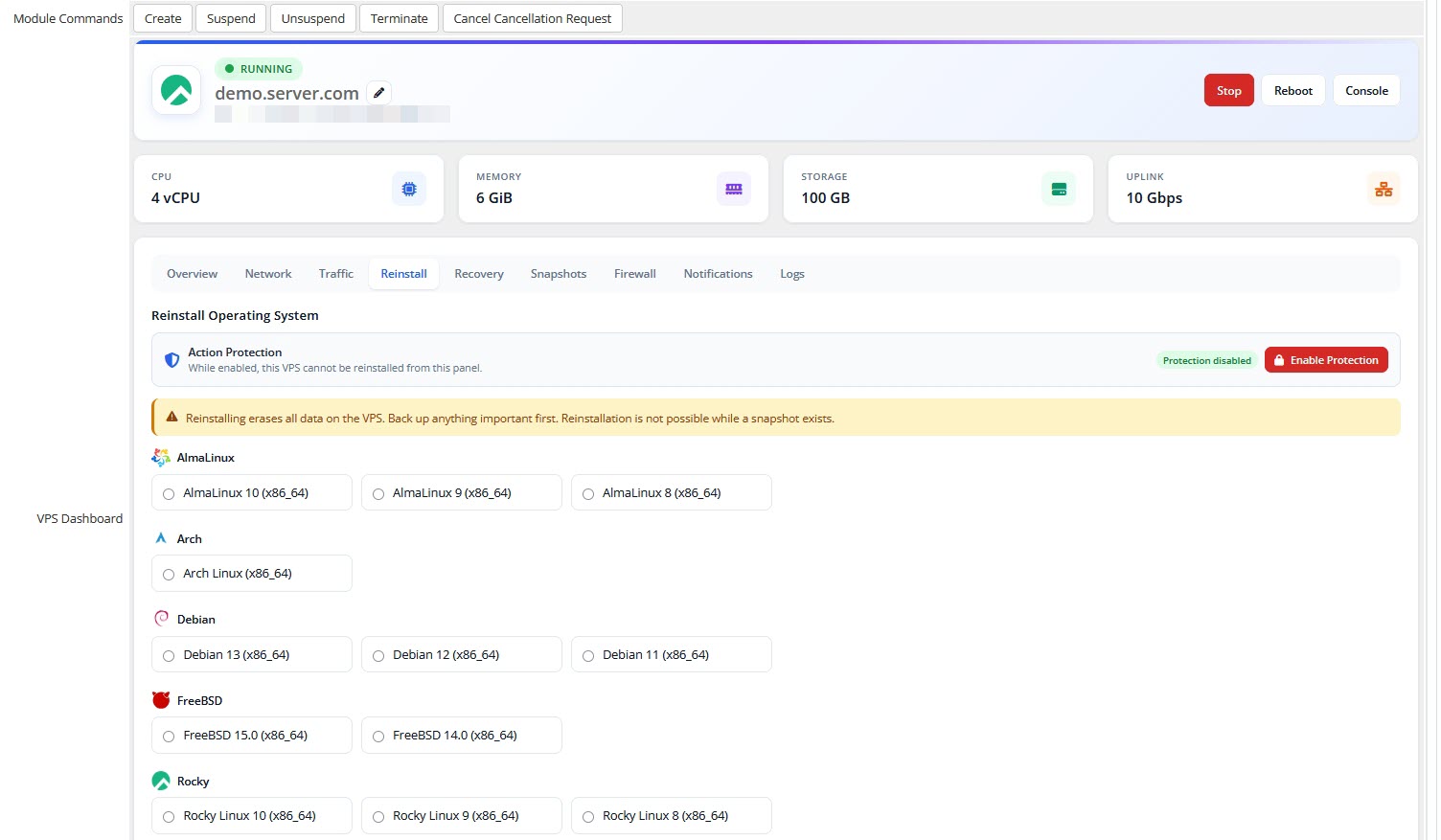Open the Overview tab
The width and height of the screenshot is (1441, 840).
pos(192,274)
